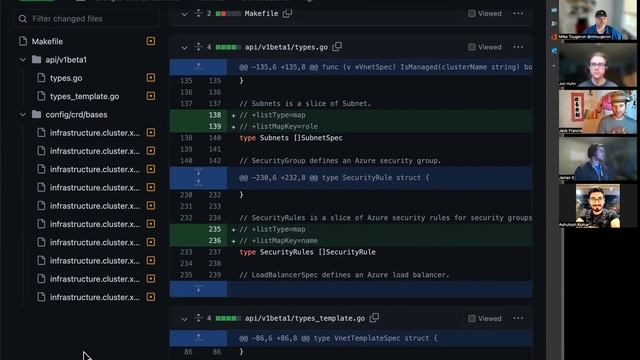
Task: Select the James video thumbnail
Action: [598, 158]
